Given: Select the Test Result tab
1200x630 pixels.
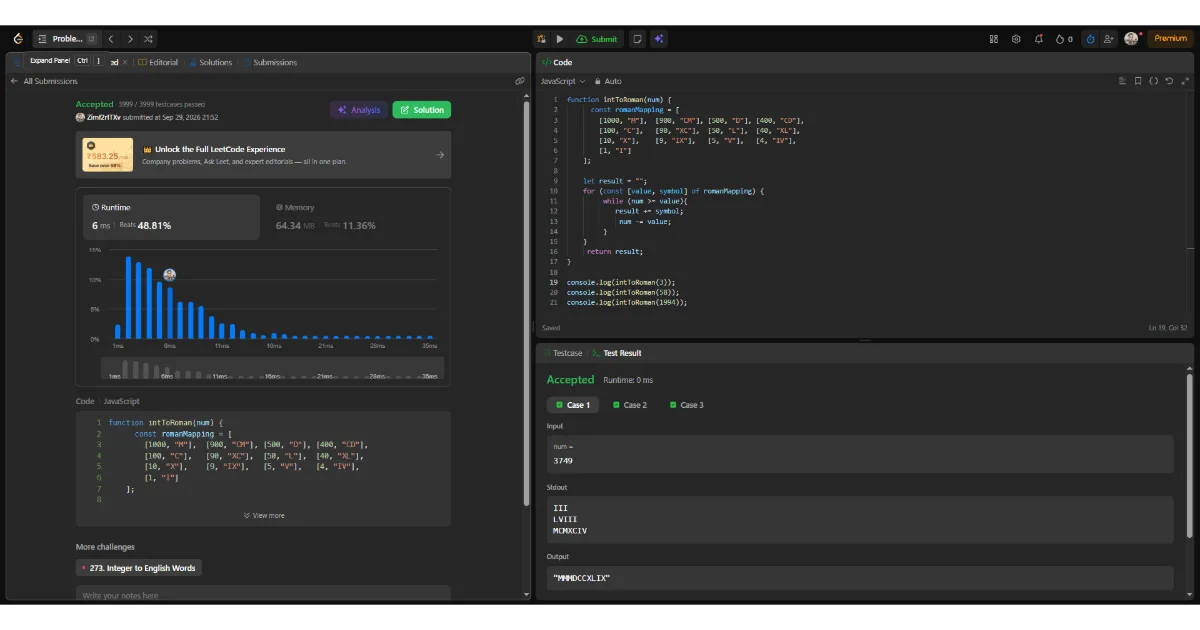Looking at the screenshot, I should pos(616,353).
